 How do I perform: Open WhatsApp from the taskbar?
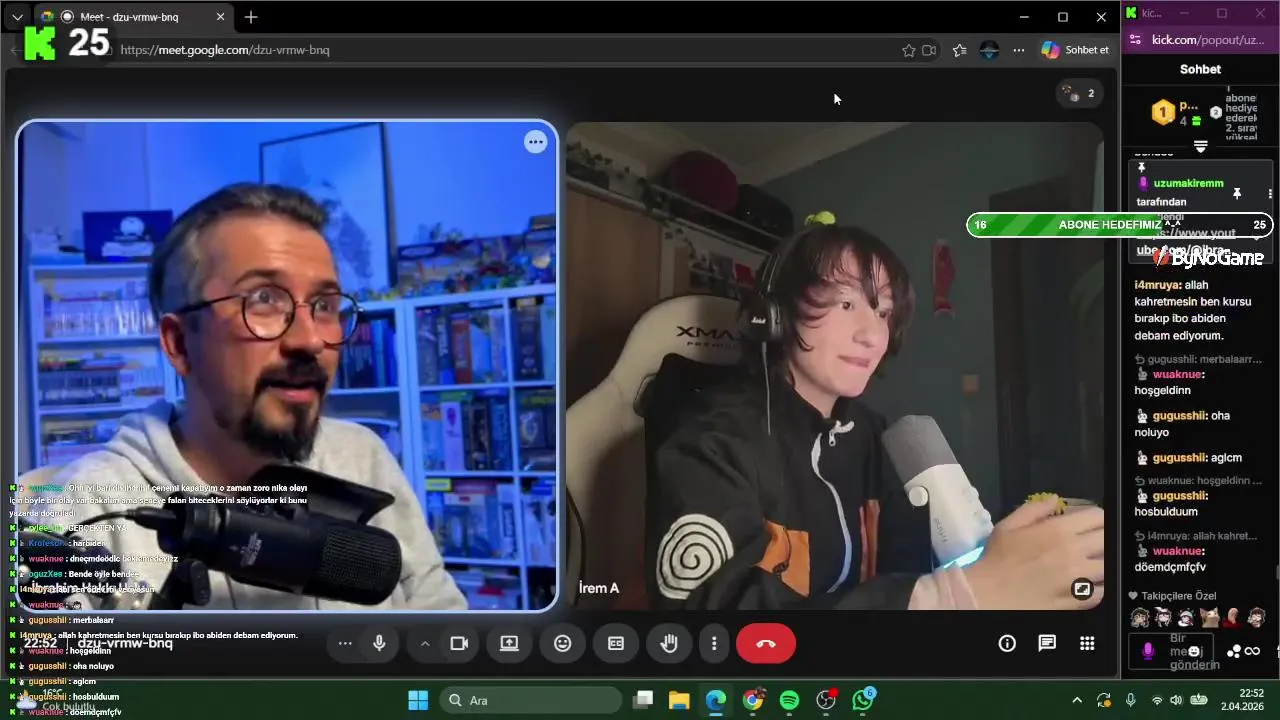pos(863,700)
